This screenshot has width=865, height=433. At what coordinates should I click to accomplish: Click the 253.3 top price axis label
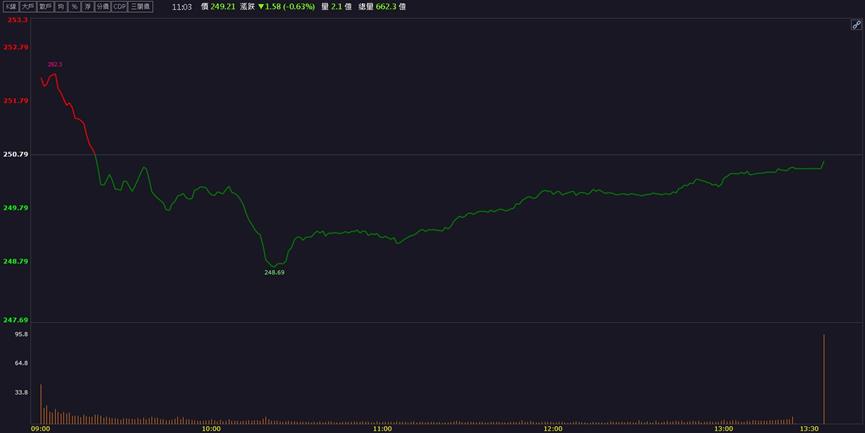15,20
